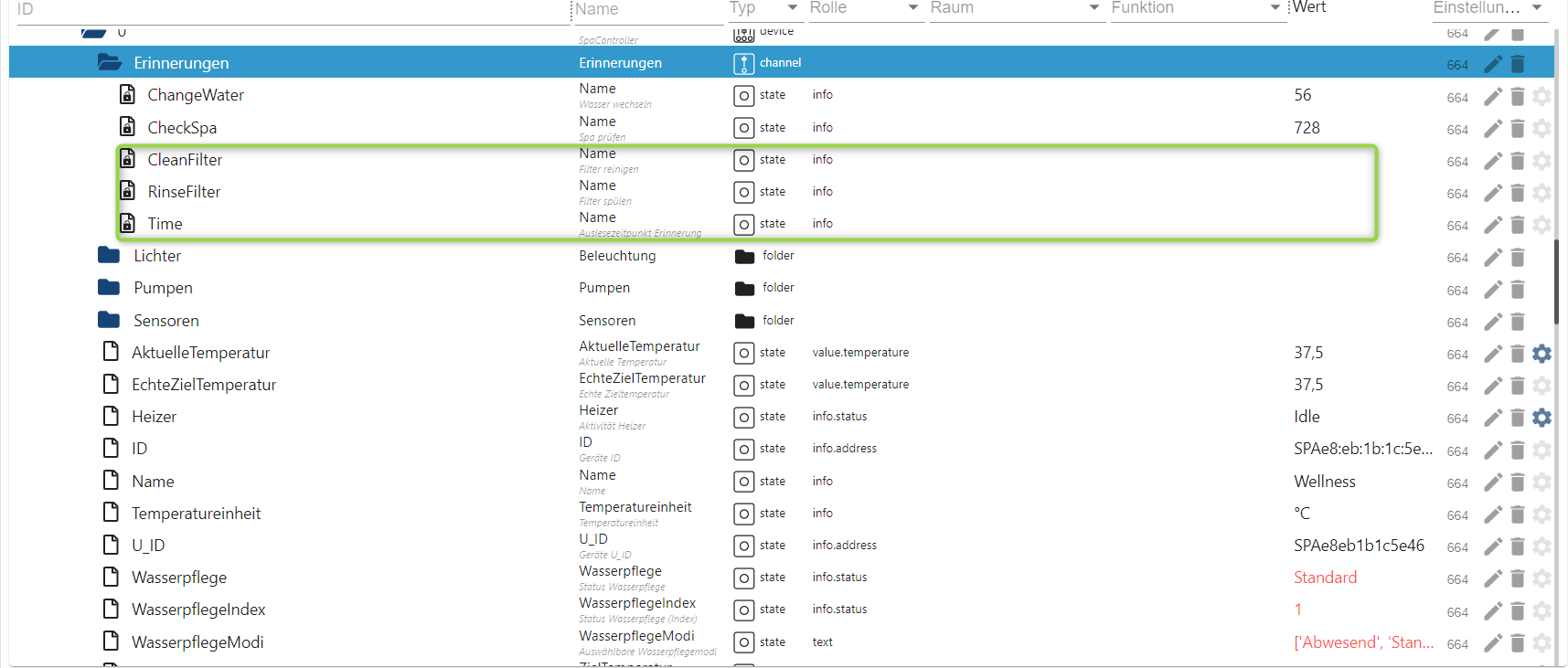Click the vertical scrollbar thumb
This screenshot has width=1568, height=668.
(x=1557, y=282)
